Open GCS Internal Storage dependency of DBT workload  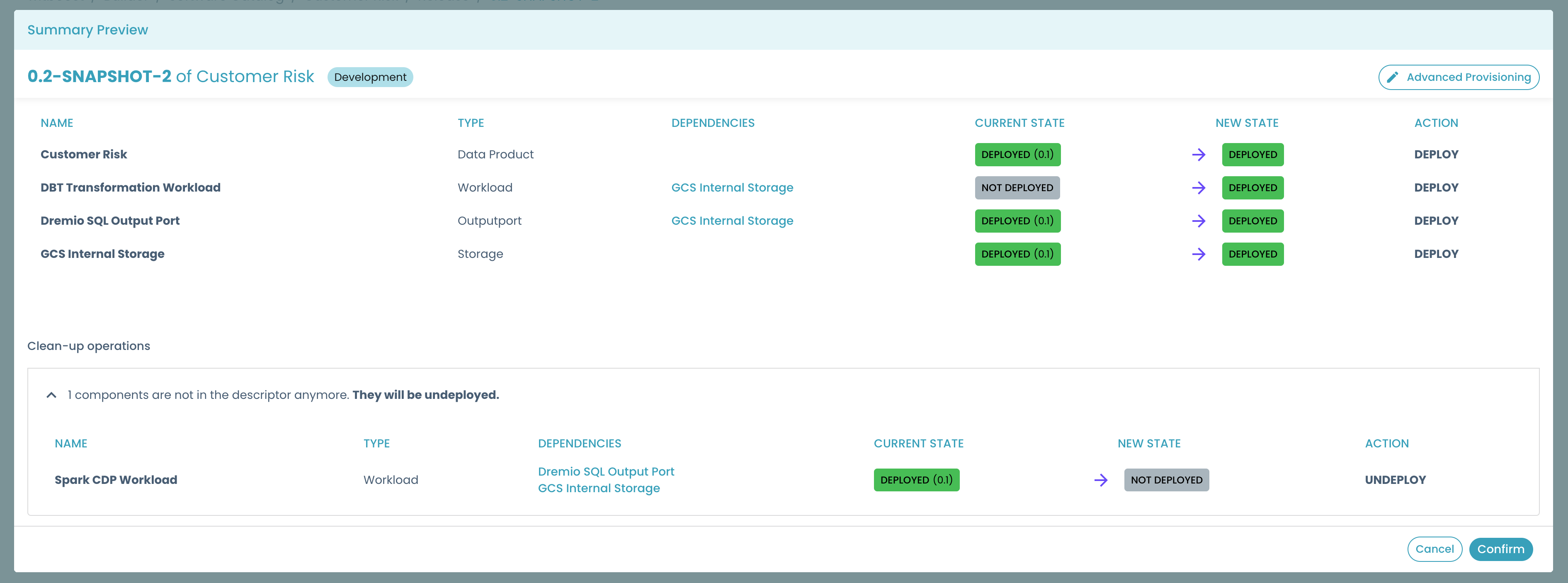(x=732, y=187)
